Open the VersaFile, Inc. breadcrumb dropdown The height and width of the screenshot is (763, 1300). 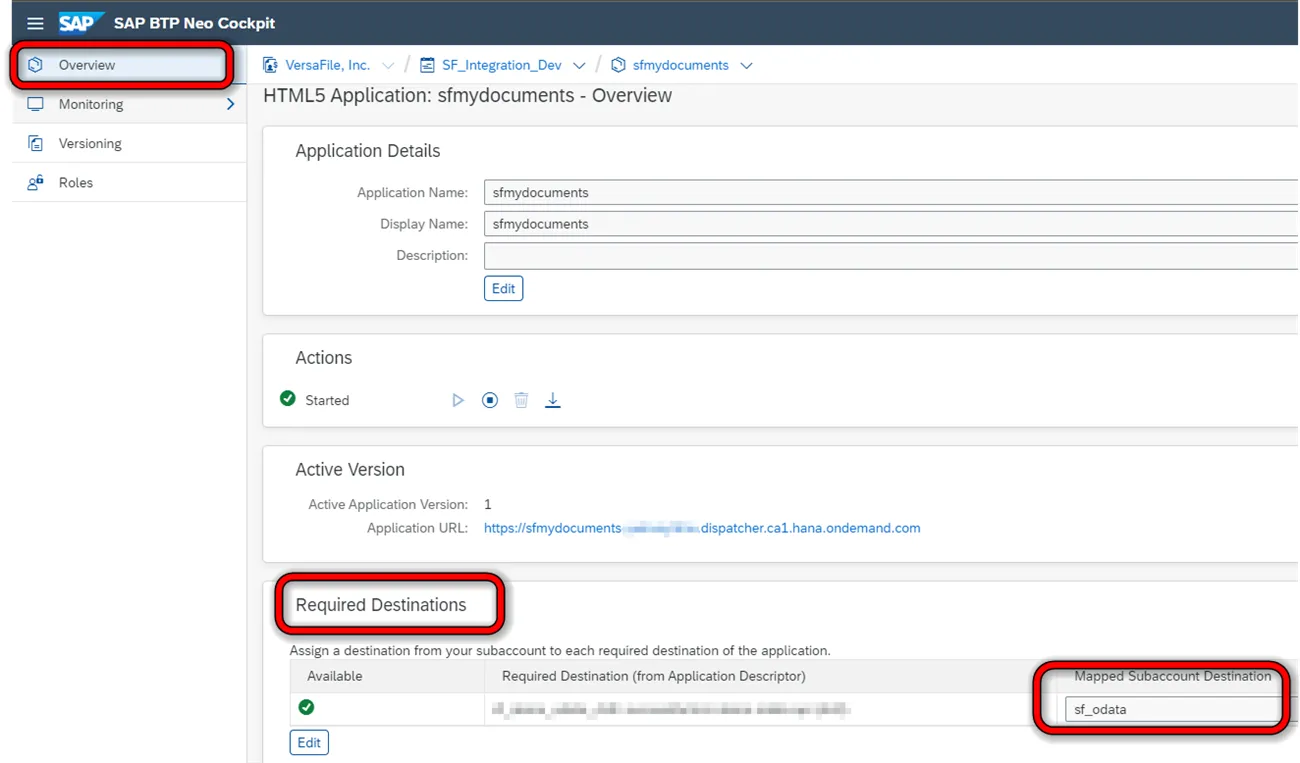point(388,66)
